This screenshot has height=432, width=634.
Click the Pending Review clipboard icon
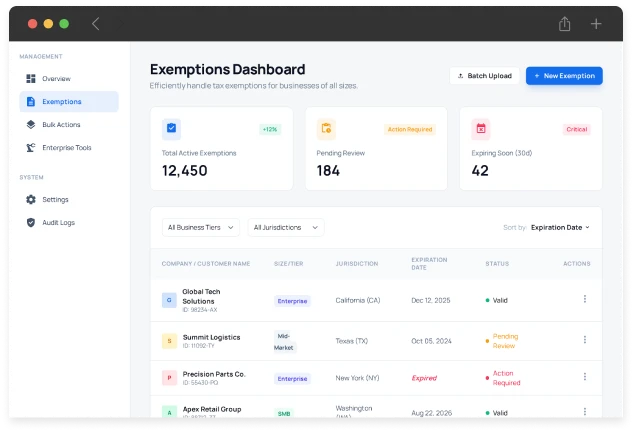(325, 128)
